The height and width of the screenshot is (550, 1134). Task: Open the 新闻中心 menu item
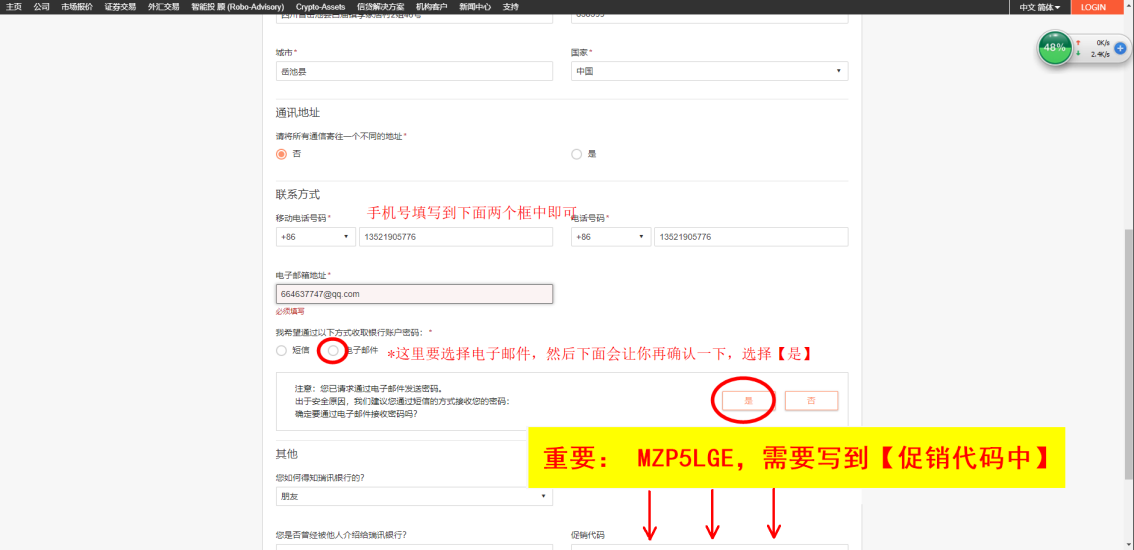click(x=475, y=7)
